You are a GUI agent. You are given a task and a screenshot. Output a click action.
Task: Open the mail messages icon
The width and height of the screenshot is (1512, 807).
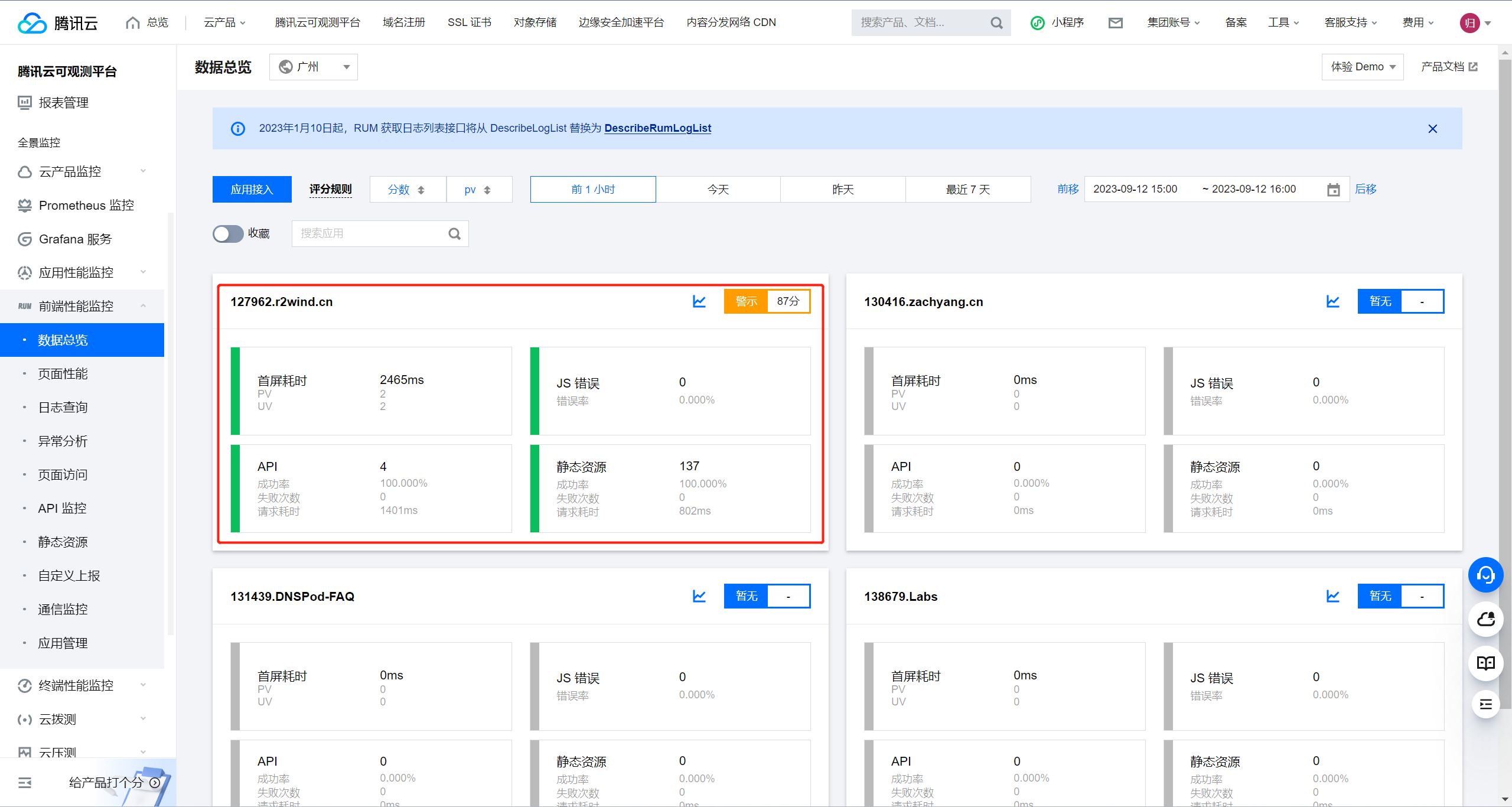tap(1115, 23)
